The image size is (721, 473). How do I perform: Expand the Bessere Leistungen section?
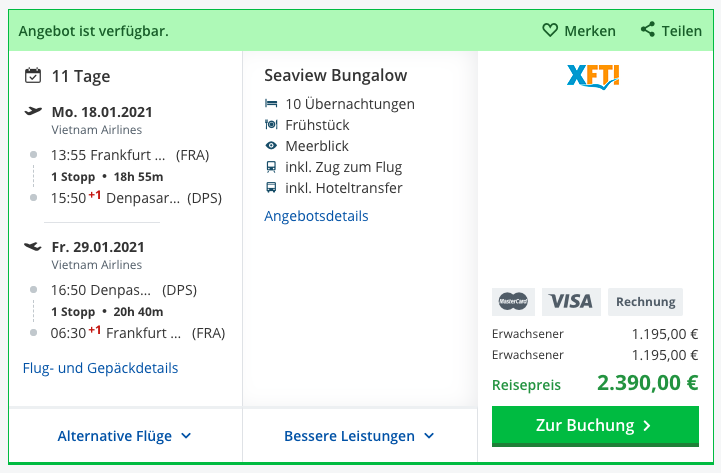coord(360,436)
